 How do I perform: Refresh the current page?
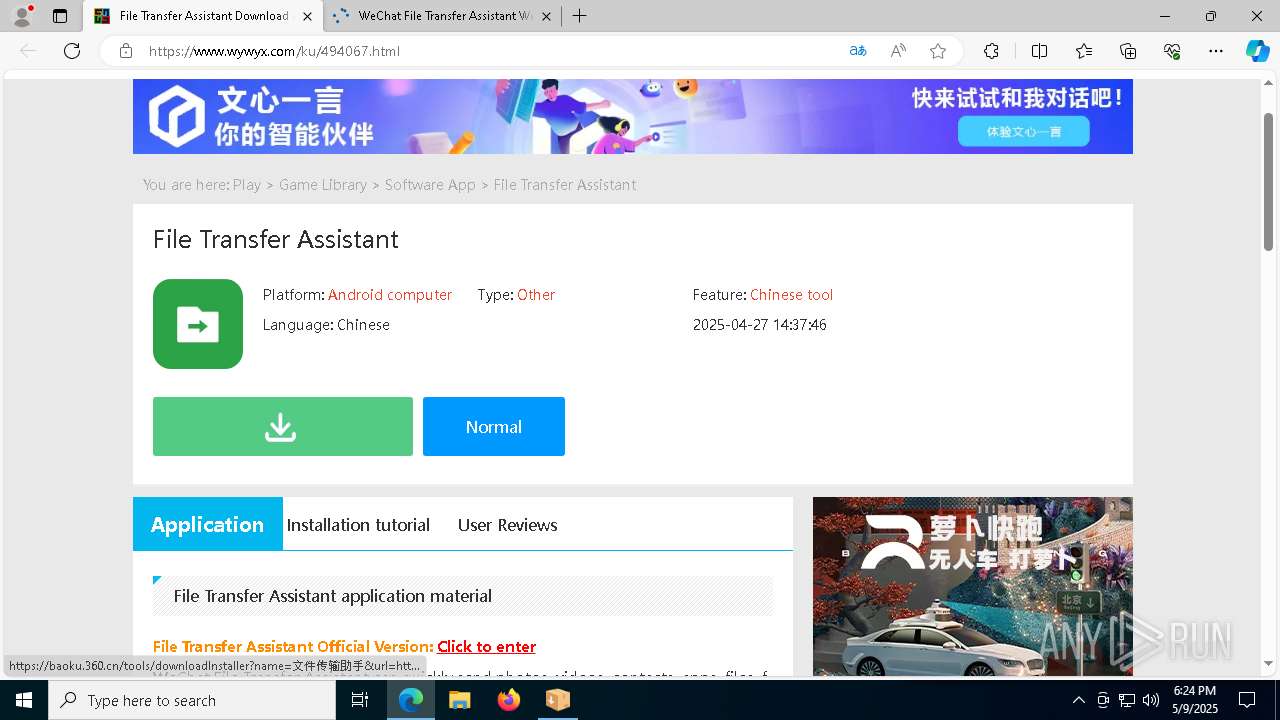coord(72,51)
